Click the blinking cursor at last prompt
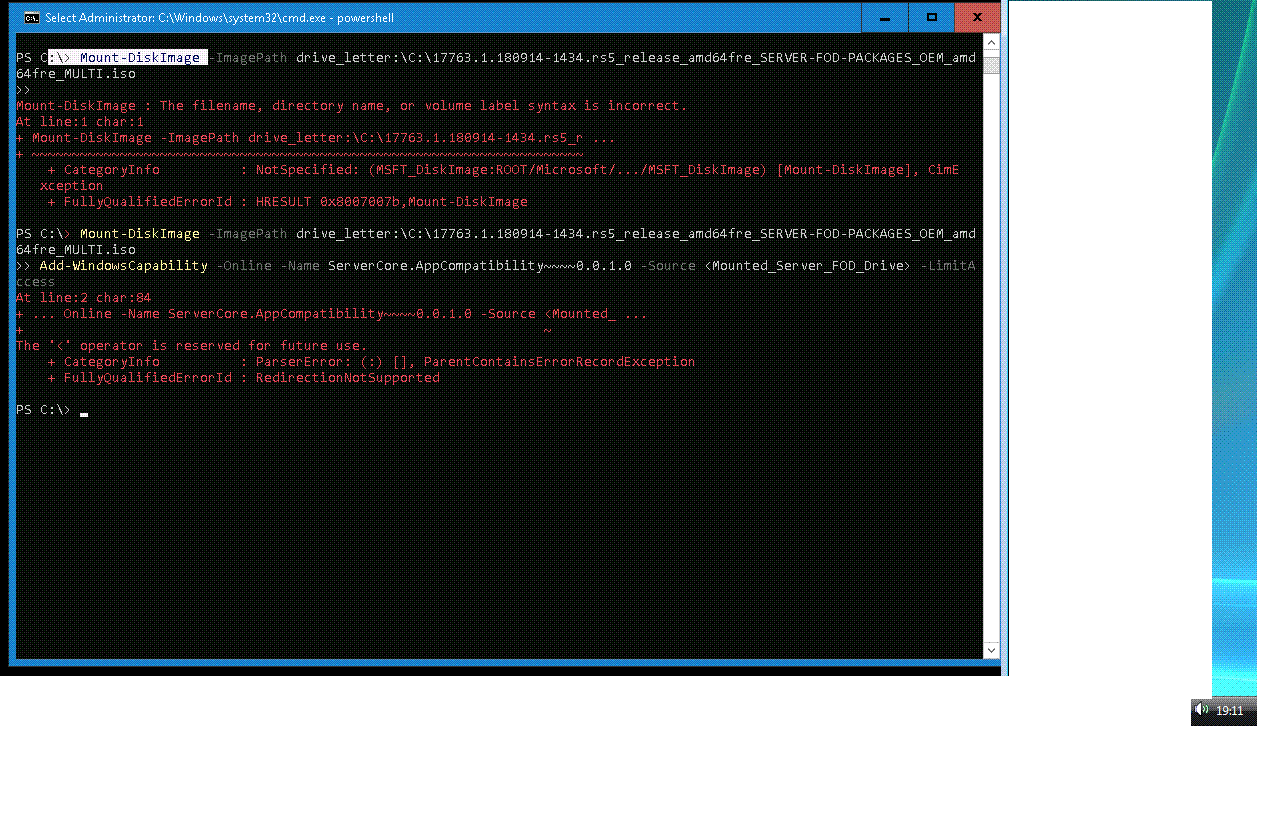 pyautogui.click(x=84, y=411)
